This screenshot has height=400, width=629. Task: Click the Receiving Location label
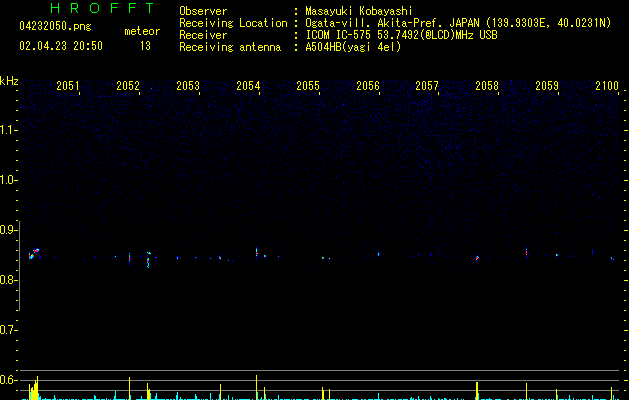[233, 23]
